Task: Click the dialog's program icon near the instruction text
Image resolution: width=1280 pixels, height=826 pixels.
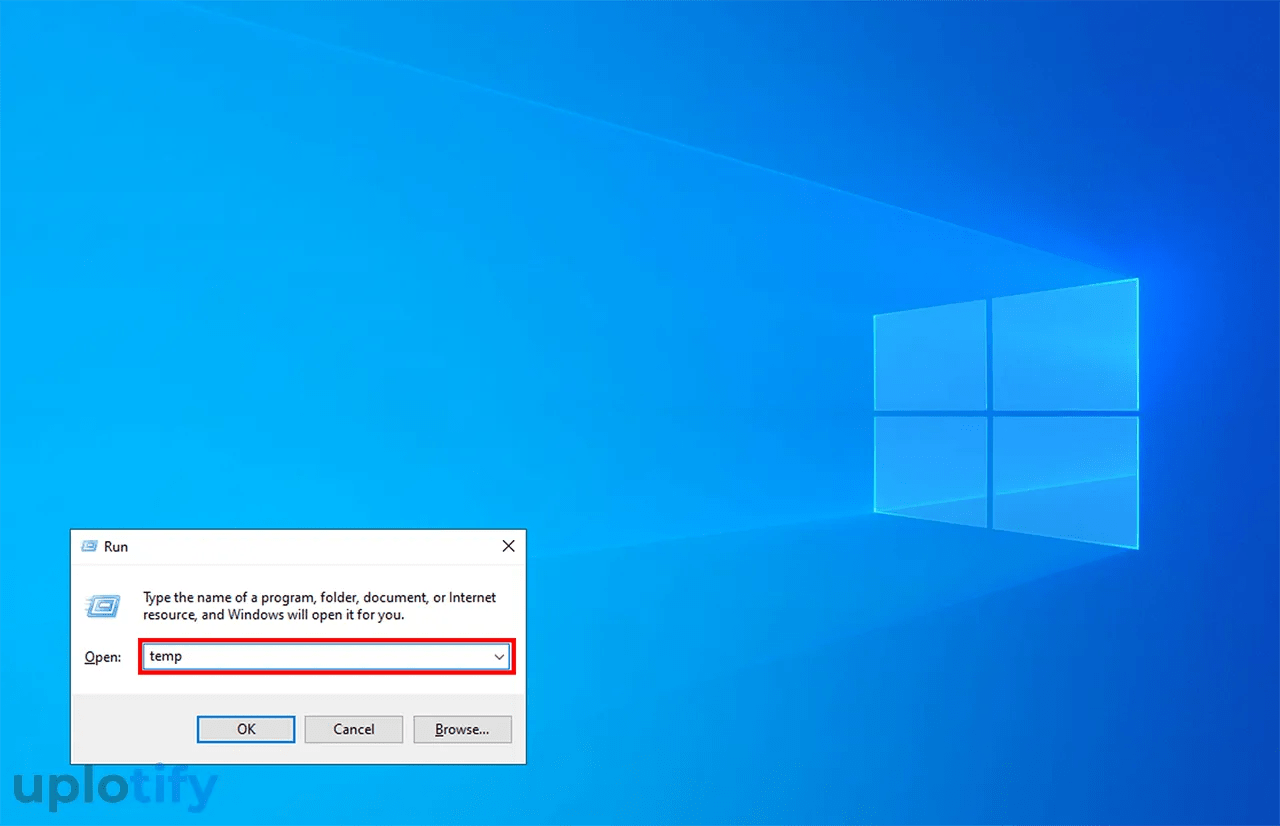Action: click(x=102, y=606)
